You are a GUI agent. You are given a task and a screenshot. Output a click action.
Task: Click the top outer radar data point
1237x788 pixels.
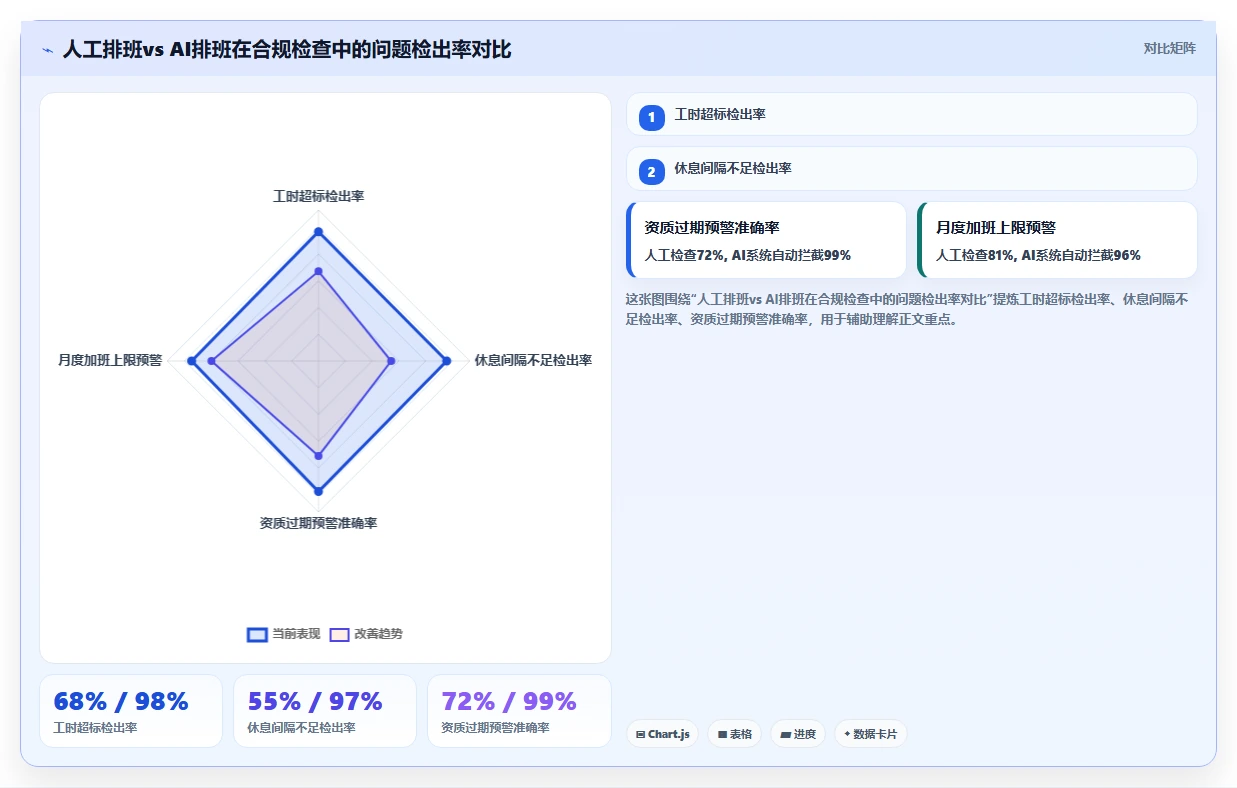click(318, 232)
